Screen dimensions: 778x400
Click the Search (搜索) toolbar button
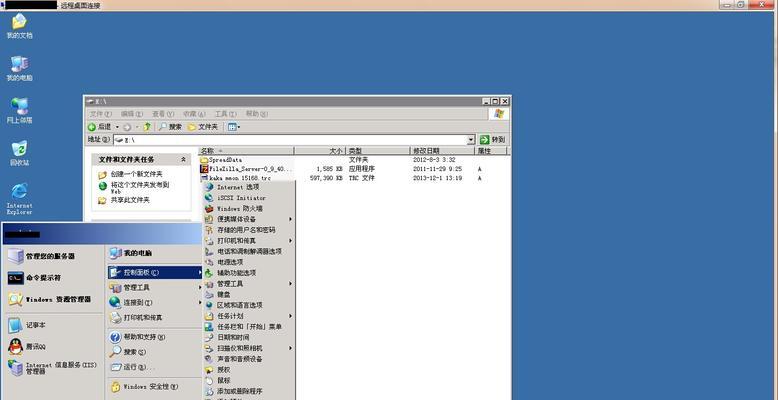pyautogui.click(x=169, y=127)
